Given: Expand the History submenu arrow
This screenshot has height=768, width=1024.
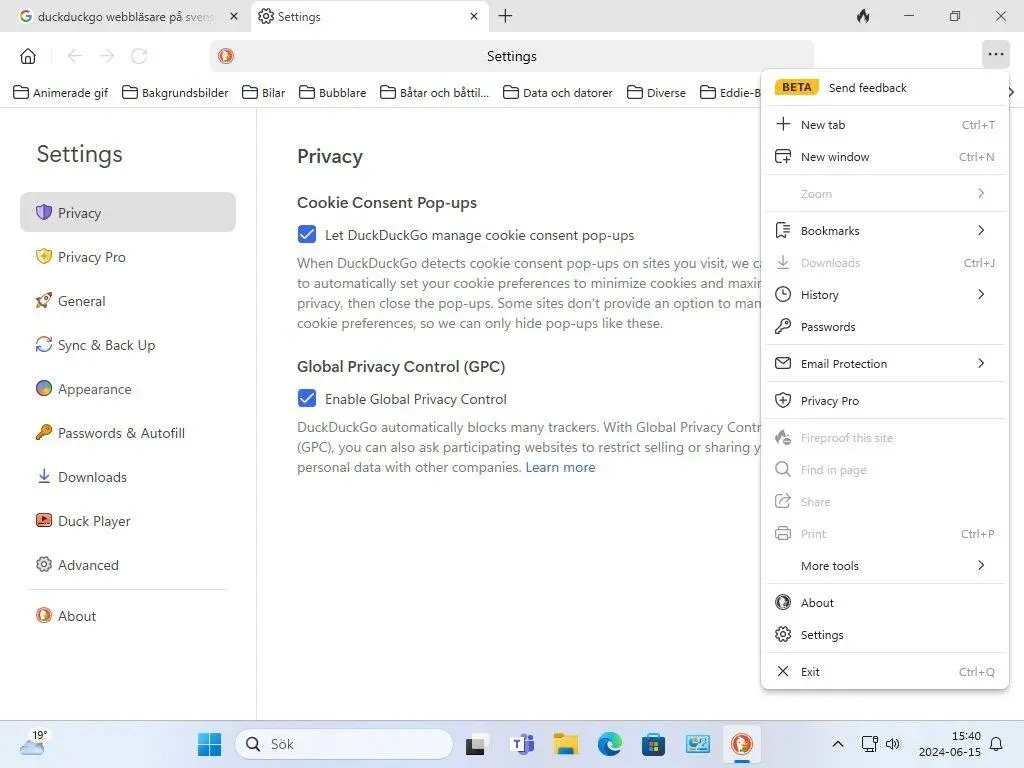Looking at the screenshot, I should tap(981, 295).
